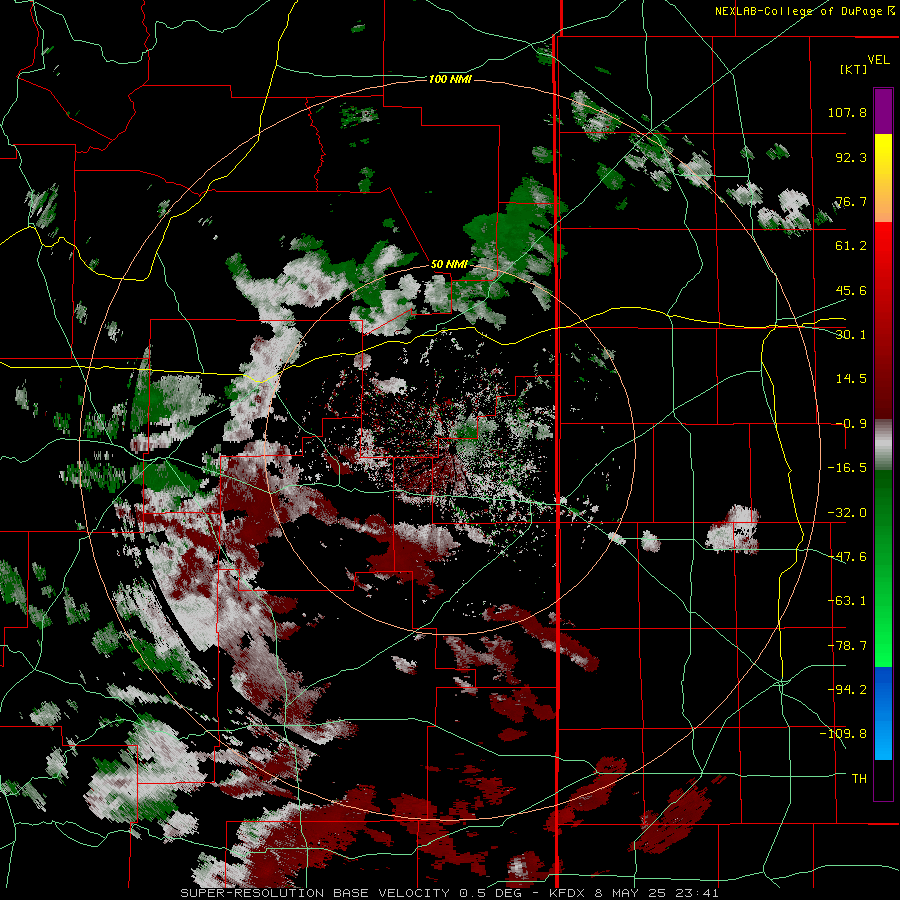Select the -0.9 legend value
The height and width of the screenshot is (900, 900).
click(851, 424)
